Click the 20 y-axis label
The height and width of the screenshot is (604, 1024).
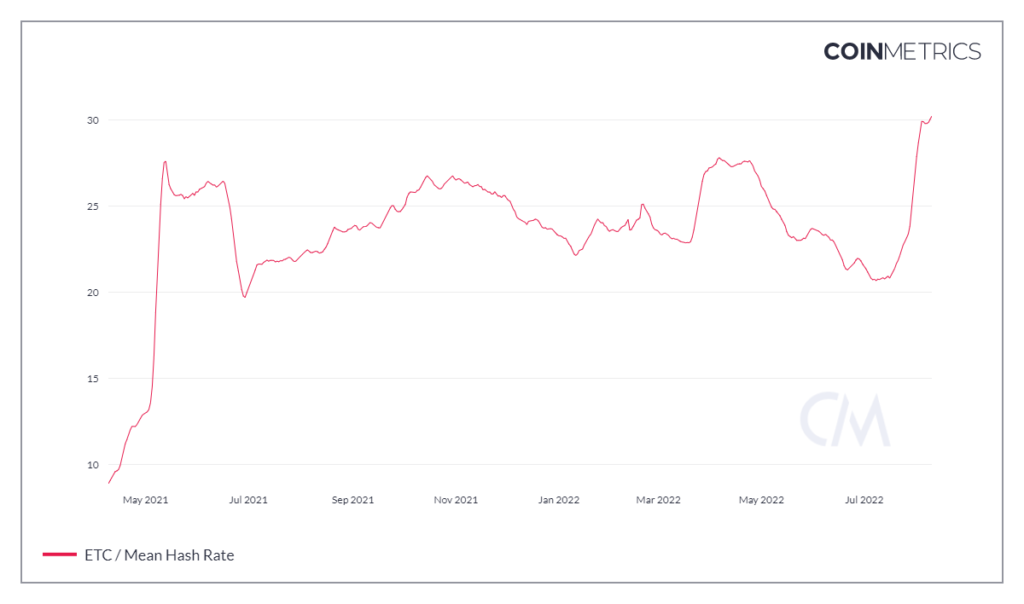coord(91,292)
